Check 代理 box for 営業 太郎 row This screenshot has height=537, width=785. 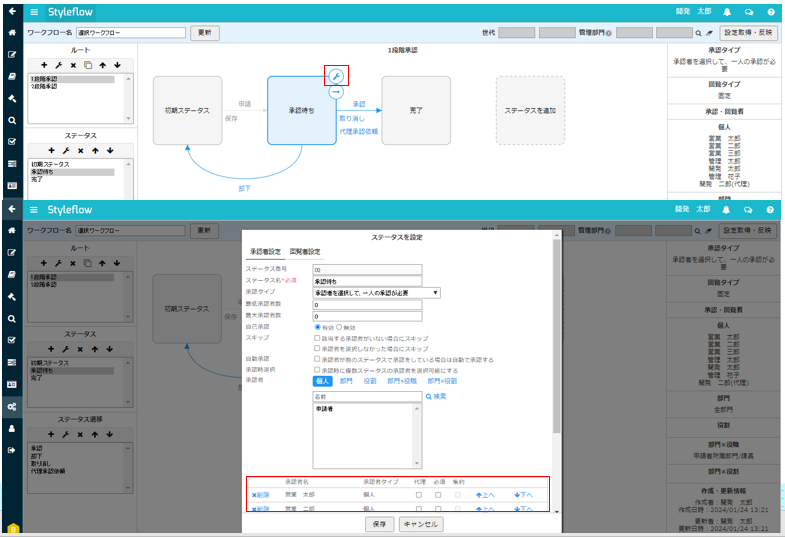click(x=419, y=495)
